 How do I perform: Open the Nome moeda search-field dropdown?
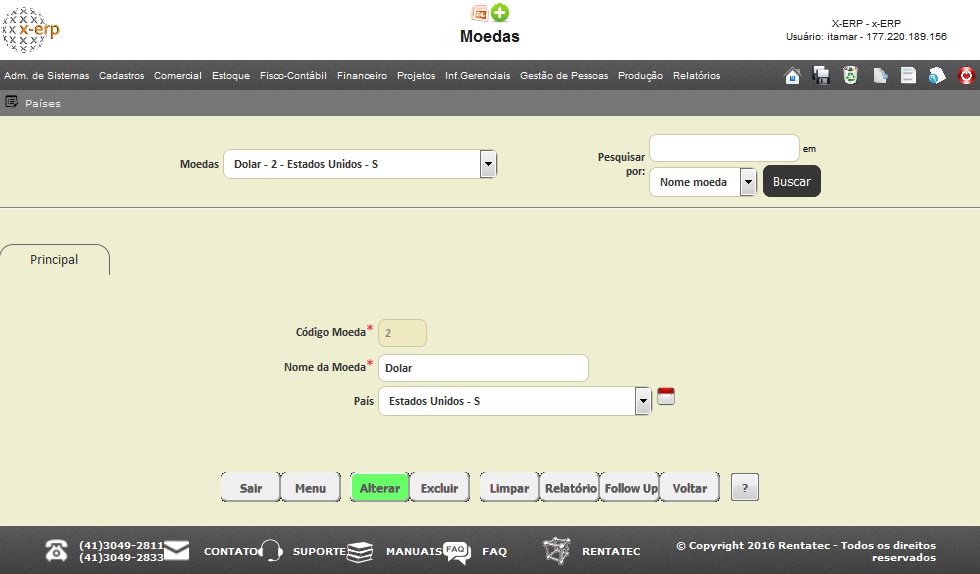coord(703,182)
